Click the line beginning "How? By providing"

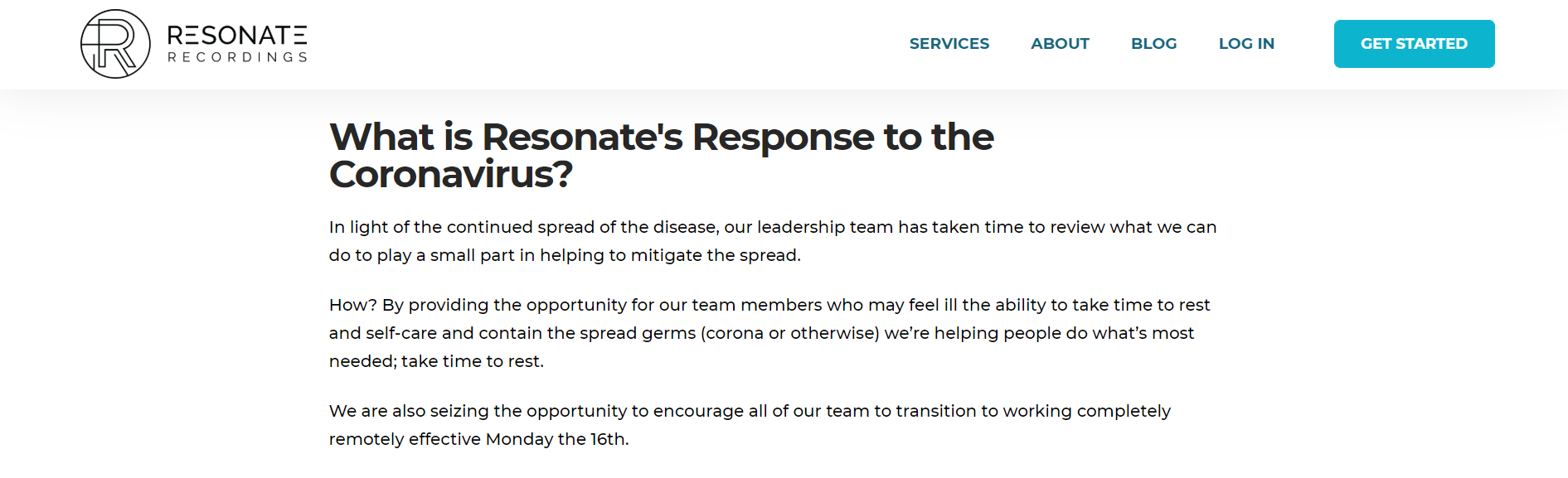pos(769,305)
